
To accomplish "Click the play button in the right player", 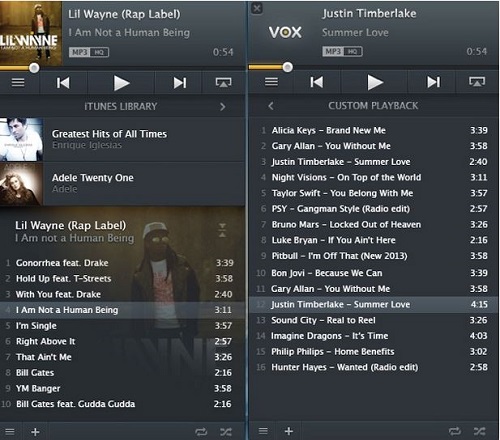I will [x=375, y=82].
